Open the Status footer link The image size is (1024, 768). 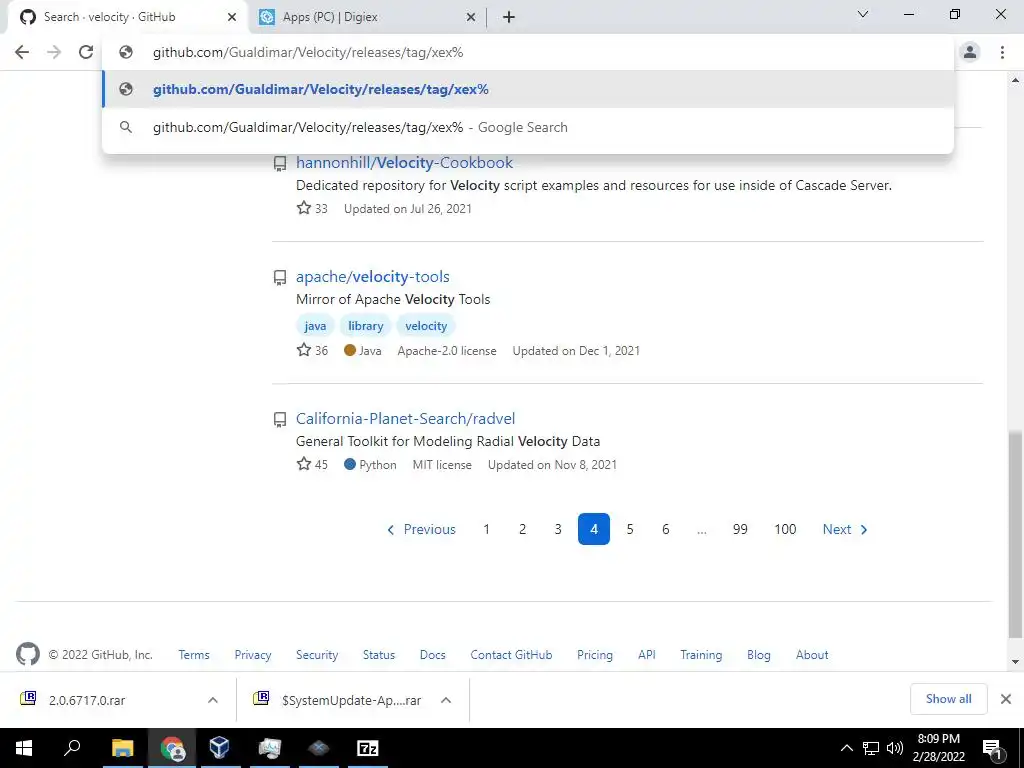(x=379, y=654)
